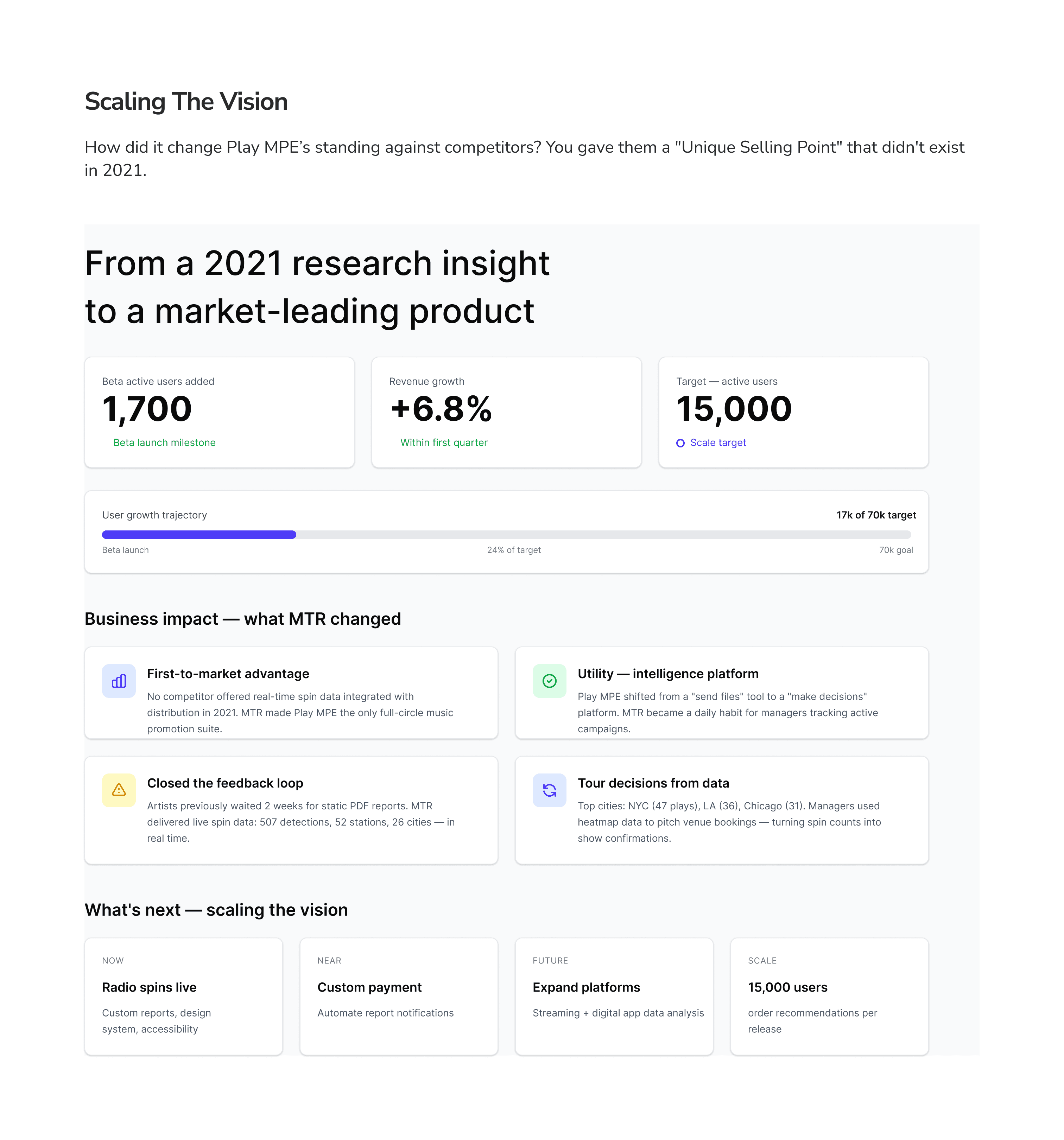Click the yellow warning triangle icon

pyautogui.click(x=119, y=790)
